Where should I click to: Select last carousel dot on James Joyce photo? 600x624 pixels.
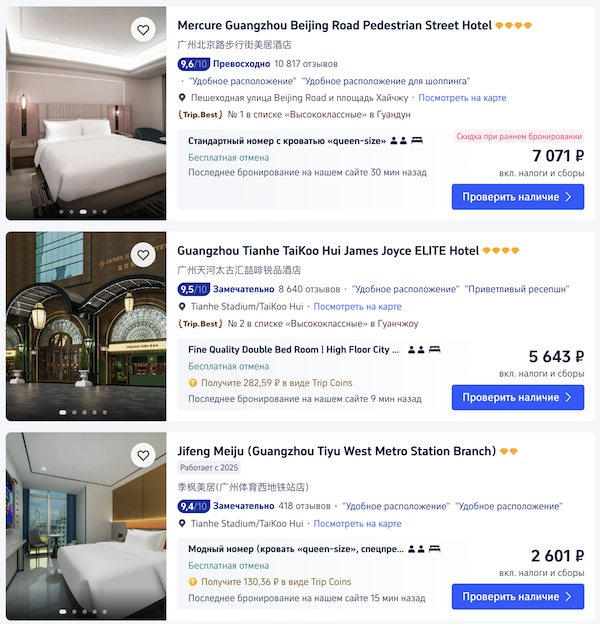coord(105,412)
